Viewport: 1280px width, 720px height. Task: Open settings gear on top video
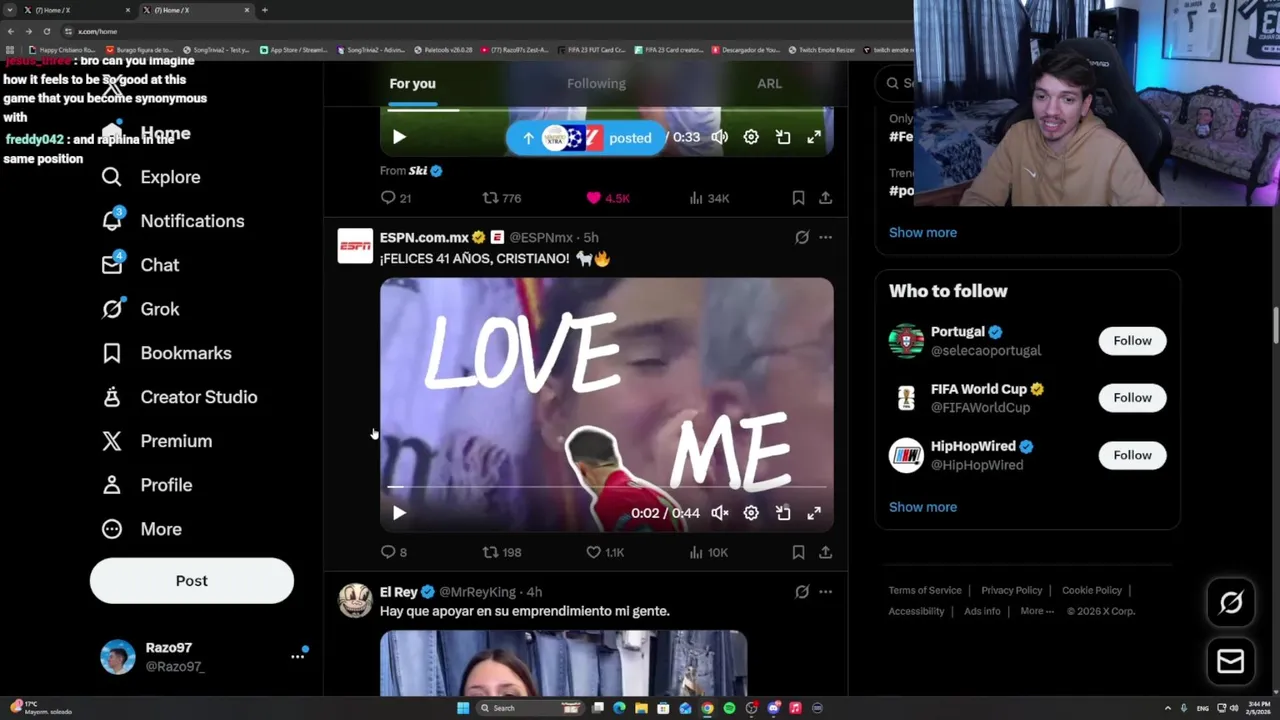pyautogui.click(x=751, y=137)
